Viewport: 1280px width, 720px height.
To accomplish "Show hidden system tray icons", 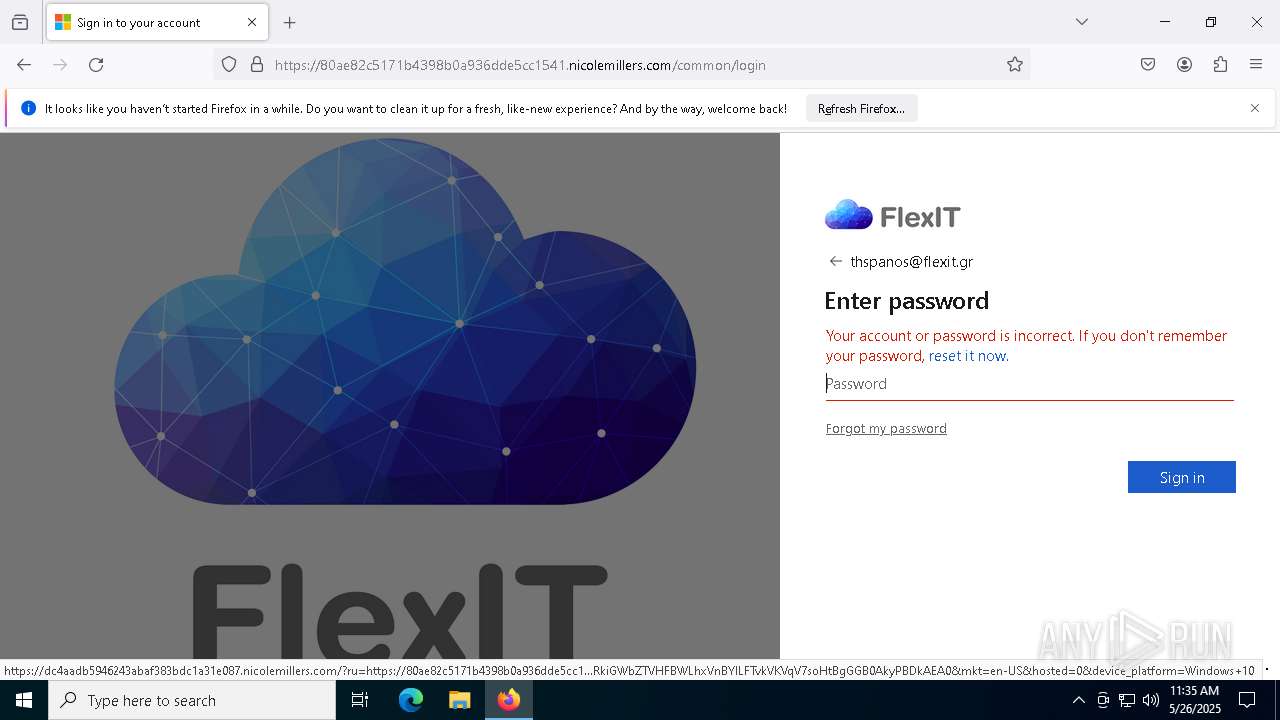I will 1078,700.
